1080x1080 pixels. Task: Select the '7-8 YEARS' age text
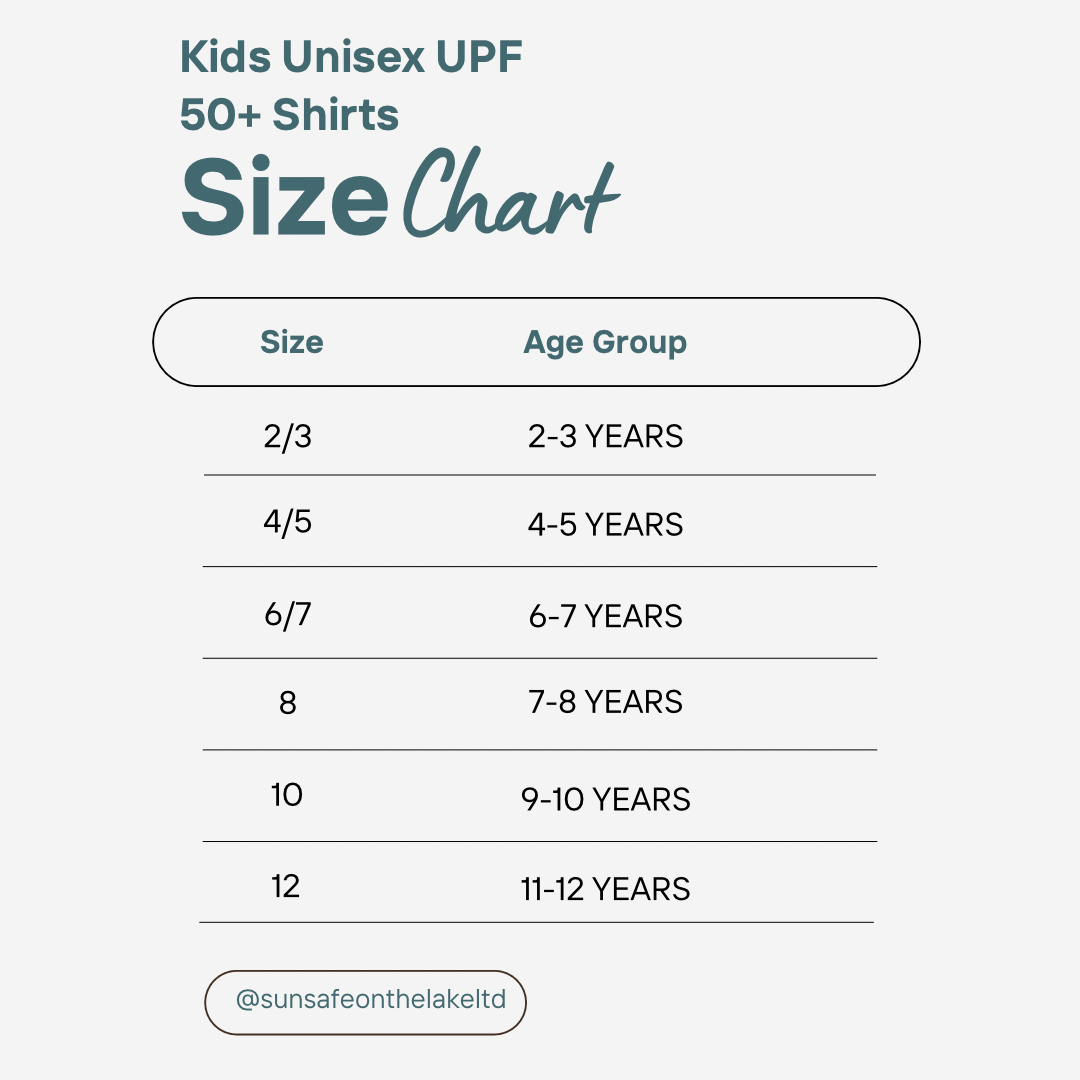[605, 703]
